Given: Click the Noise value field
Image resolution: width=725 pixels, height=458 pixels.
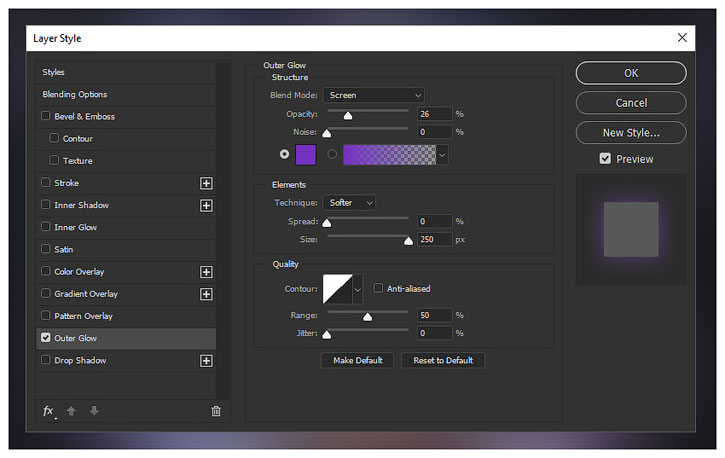Looking at the screenshot, I should pos(435,132).
